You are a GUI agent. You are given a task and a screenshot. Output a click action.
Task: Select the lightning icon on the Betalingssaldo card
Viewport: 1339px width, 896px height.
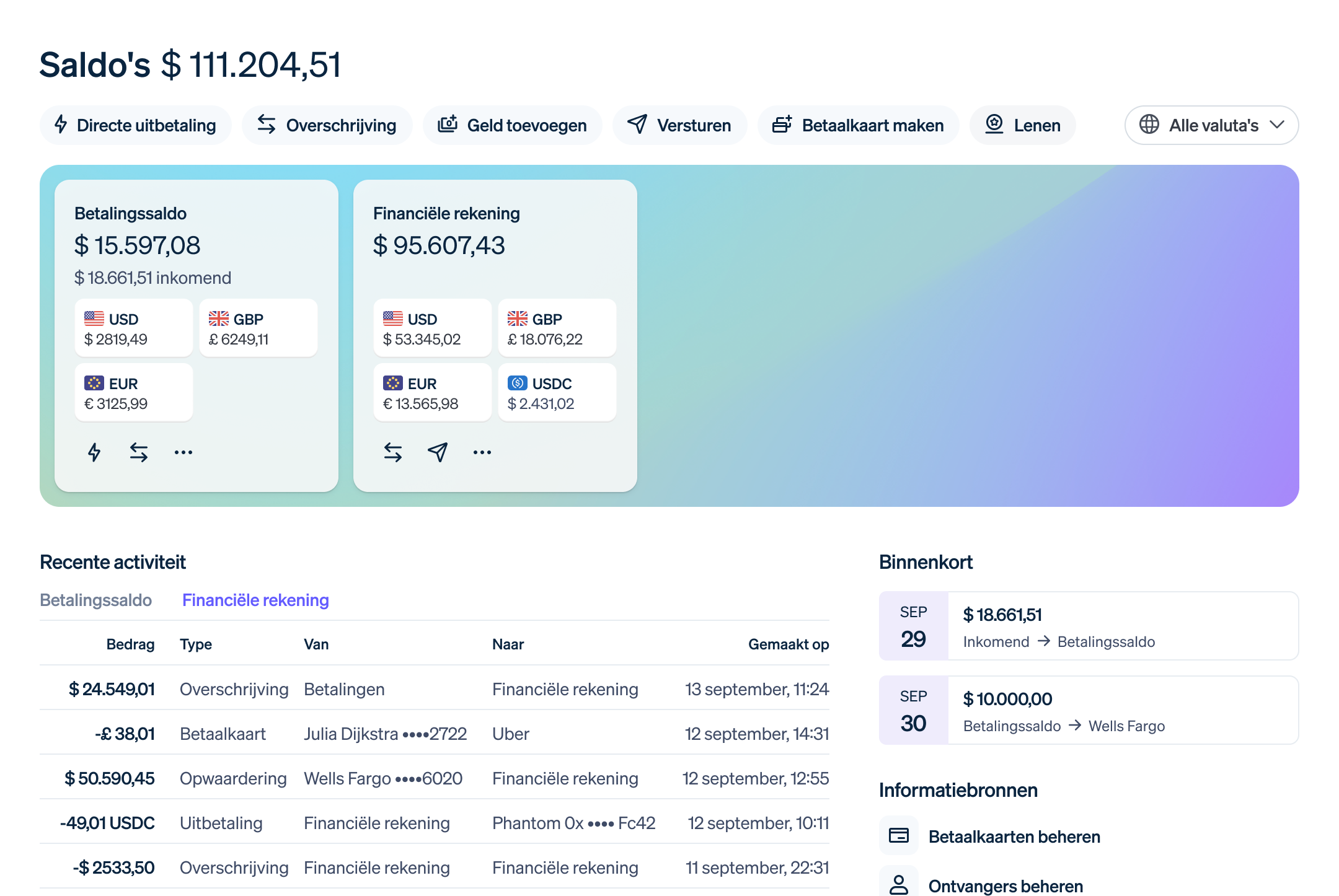(x=94, y=452)
